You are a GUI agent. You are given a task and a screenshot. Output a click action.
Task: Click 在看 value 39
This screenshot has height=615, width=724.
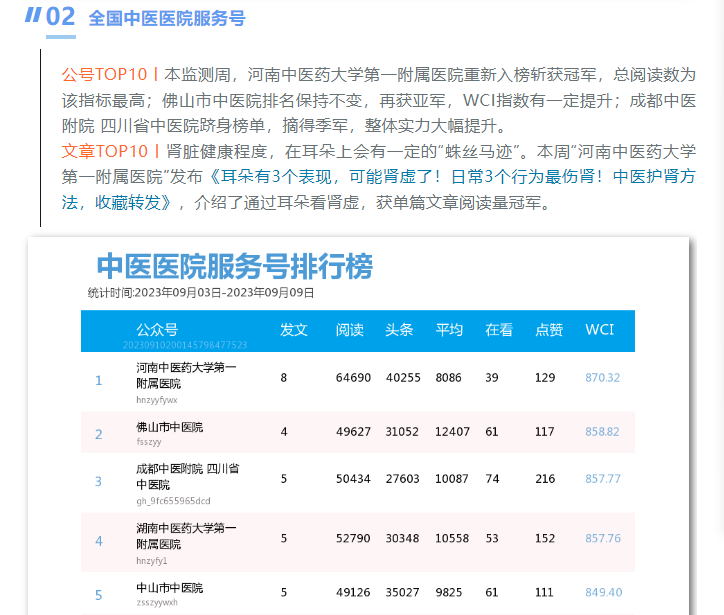point(492,378)
